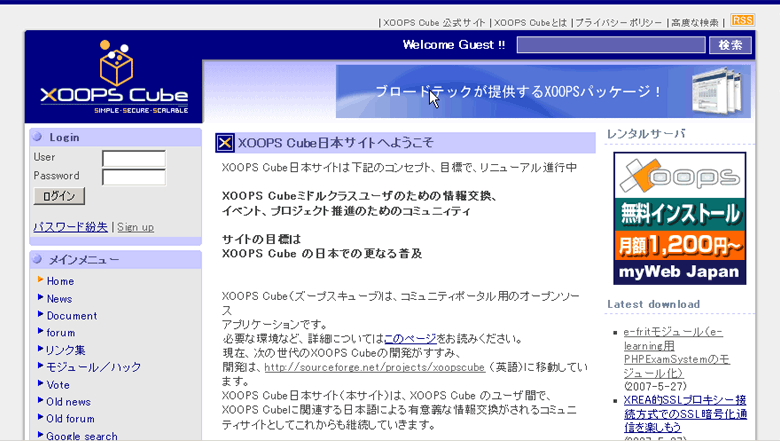Open the XREA的SSLプロキシー download link
The width and height of the screenshot is (780, 441).
(x=685, y=414)
